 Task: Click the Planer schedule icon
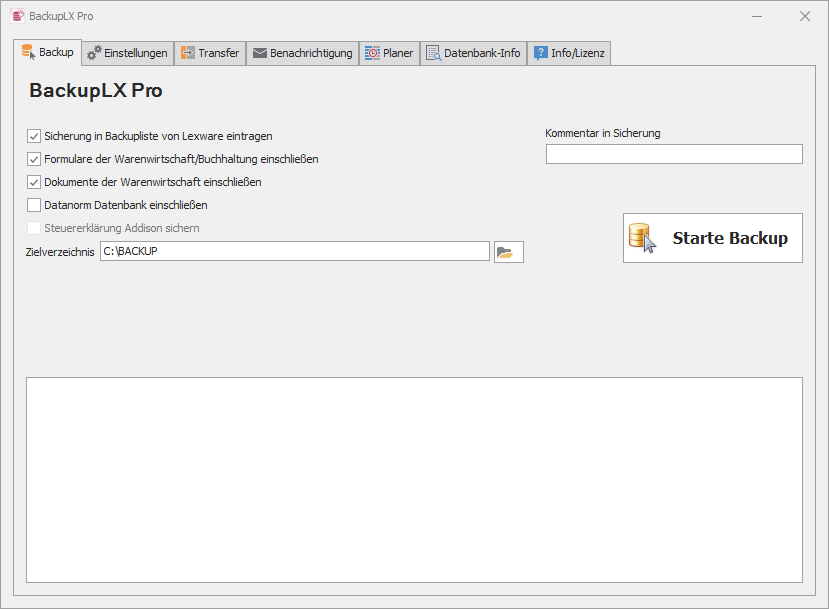pyautogui.click(x=372, y=53)
